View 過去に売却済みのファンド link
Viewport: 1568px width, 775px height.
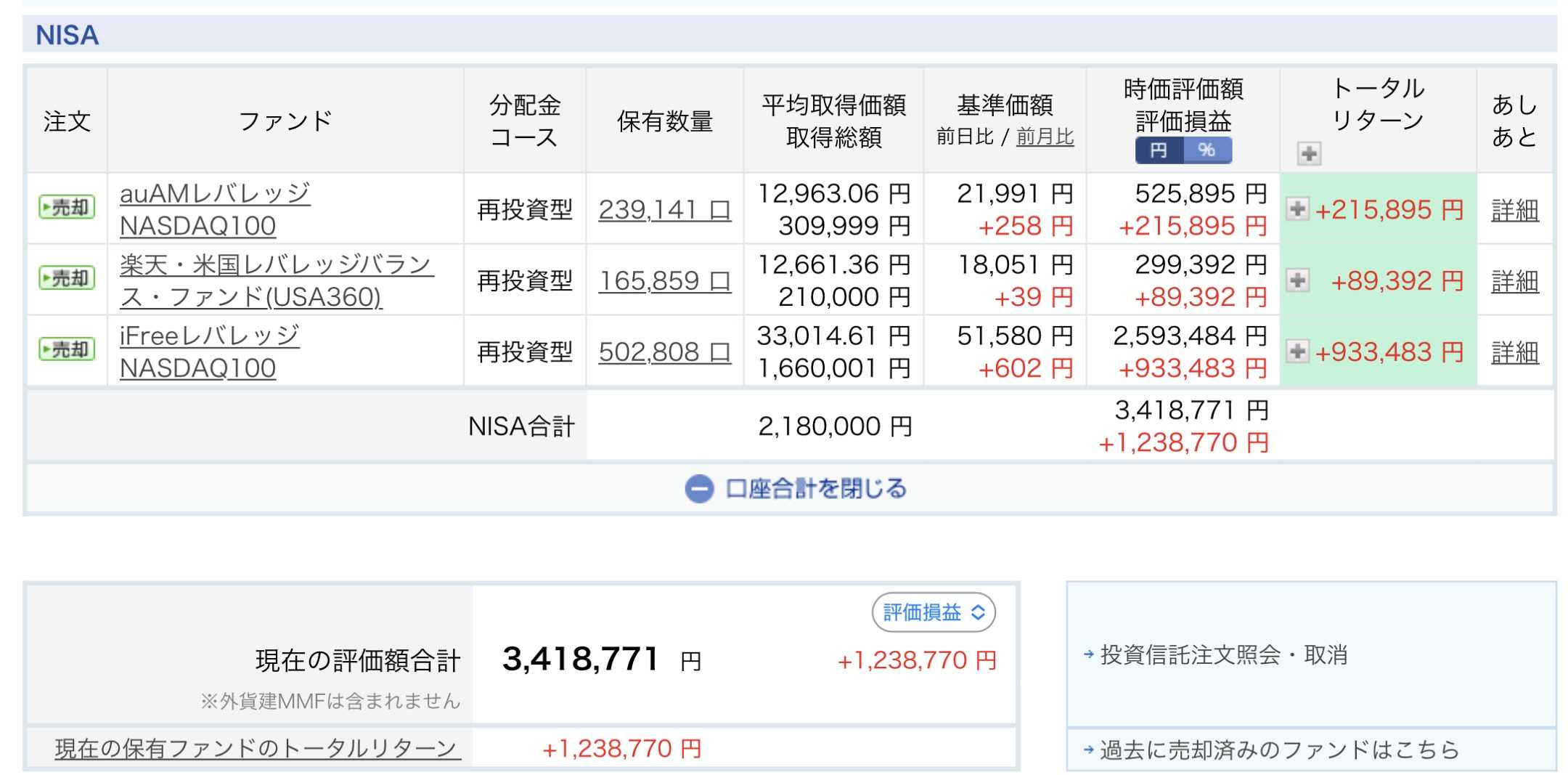1278,750
